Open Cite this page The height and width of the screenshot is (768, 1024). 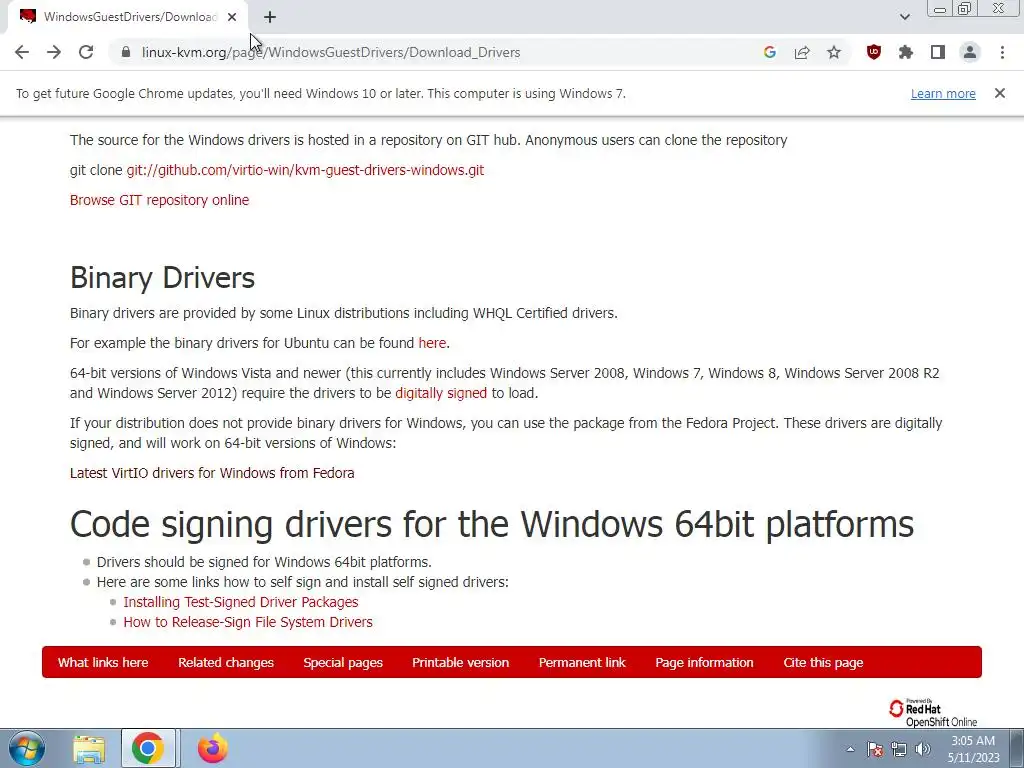pyautogui.click(x=823, y=662)
